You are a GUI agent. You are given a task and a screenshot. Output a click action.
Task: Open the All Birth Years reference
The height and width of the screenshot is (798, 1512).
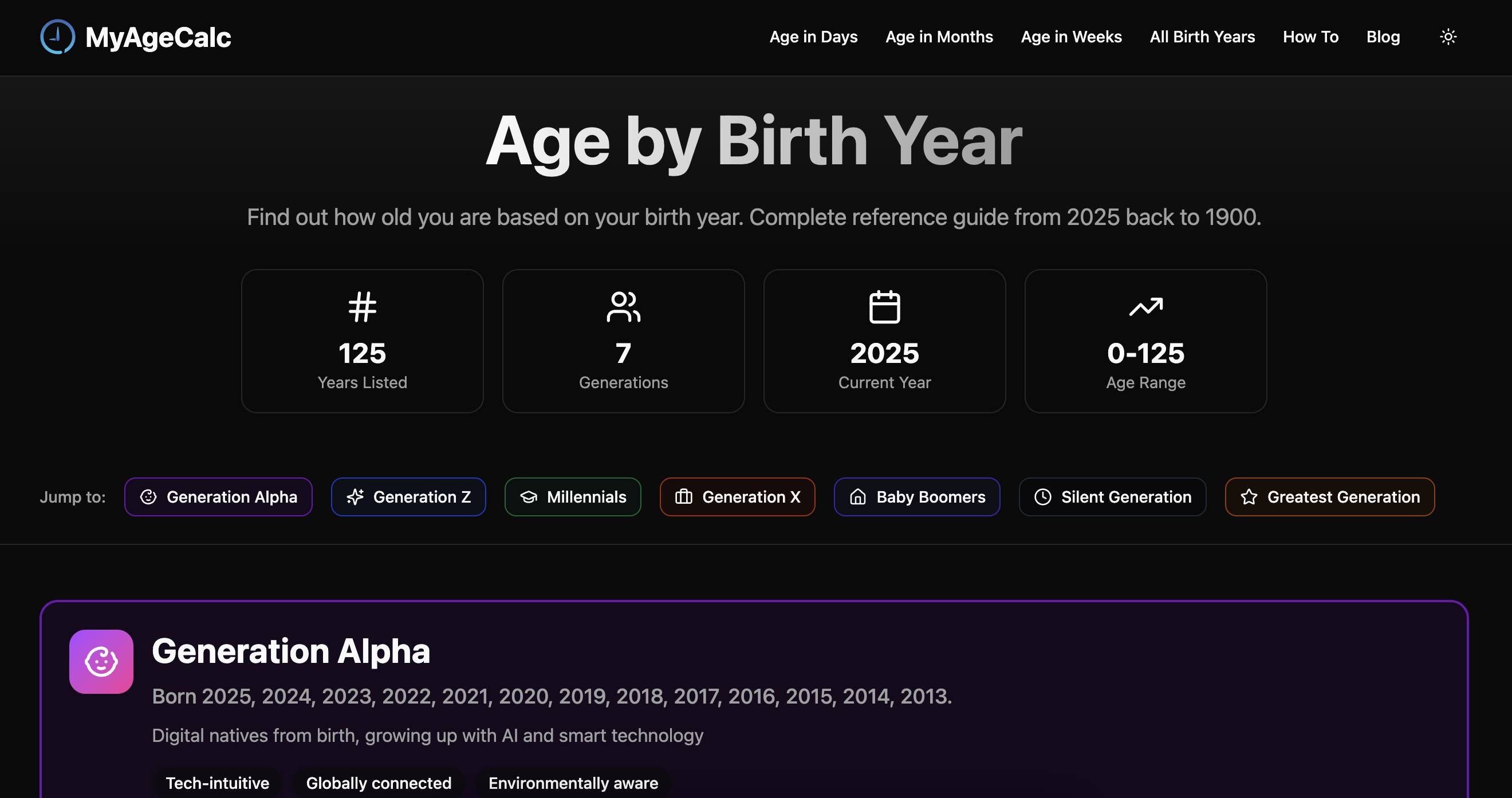1202,37
